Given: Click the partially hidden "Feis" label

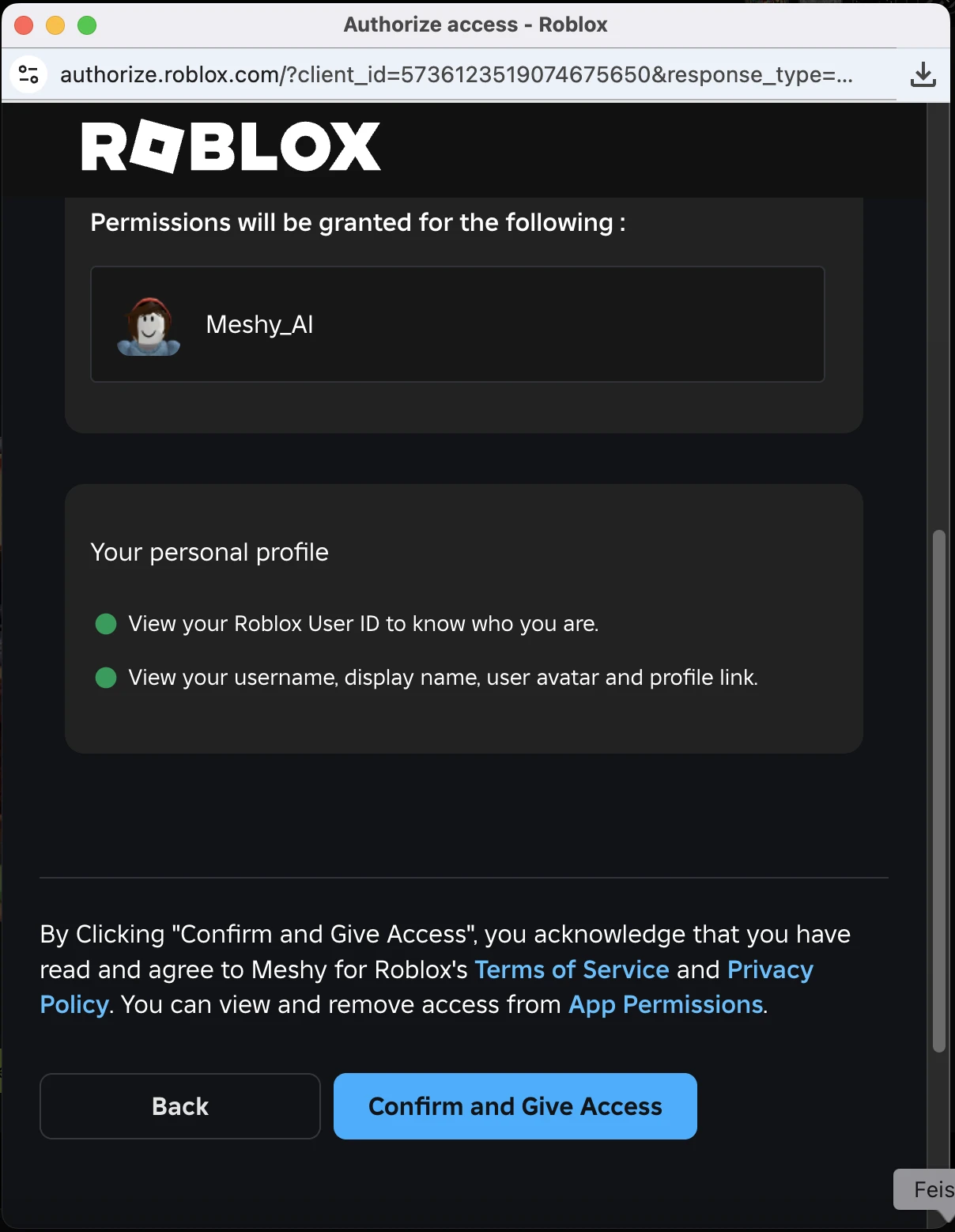Looking at the screenshot, I should pyautogui.click(x=933, y=1190).
